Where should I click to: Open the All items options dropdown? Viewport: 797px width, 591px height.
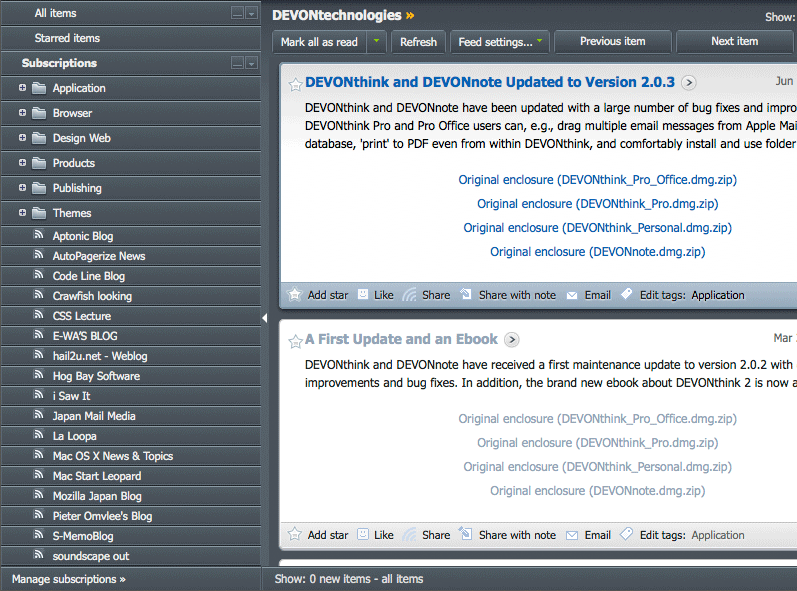pyautogui.click(x=252, y=13)
